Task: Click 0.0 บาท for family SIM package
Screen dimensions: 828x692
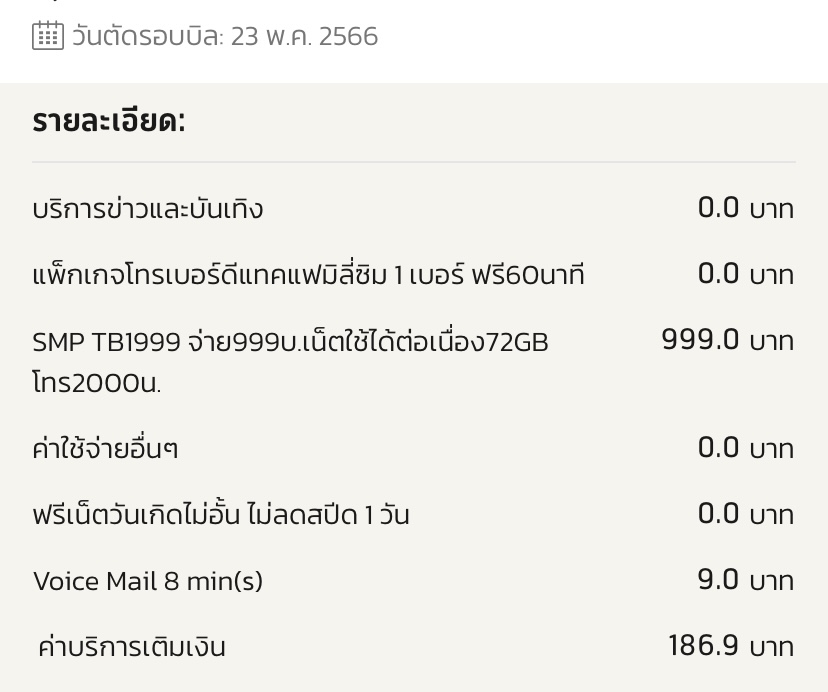Action: coord(746,274)
